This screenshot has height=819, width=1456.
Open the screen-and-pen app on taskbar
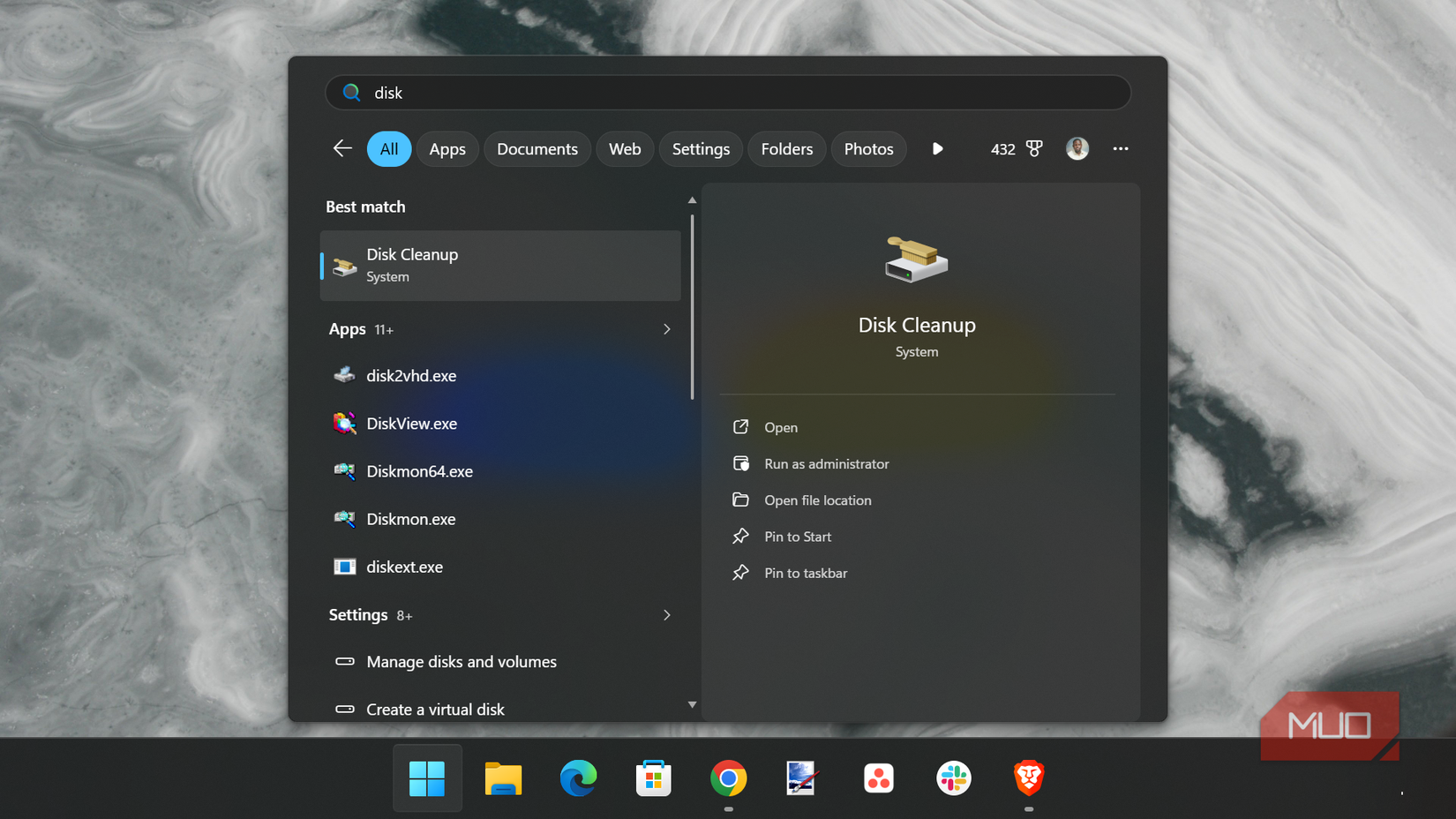[x=802, y=778]
